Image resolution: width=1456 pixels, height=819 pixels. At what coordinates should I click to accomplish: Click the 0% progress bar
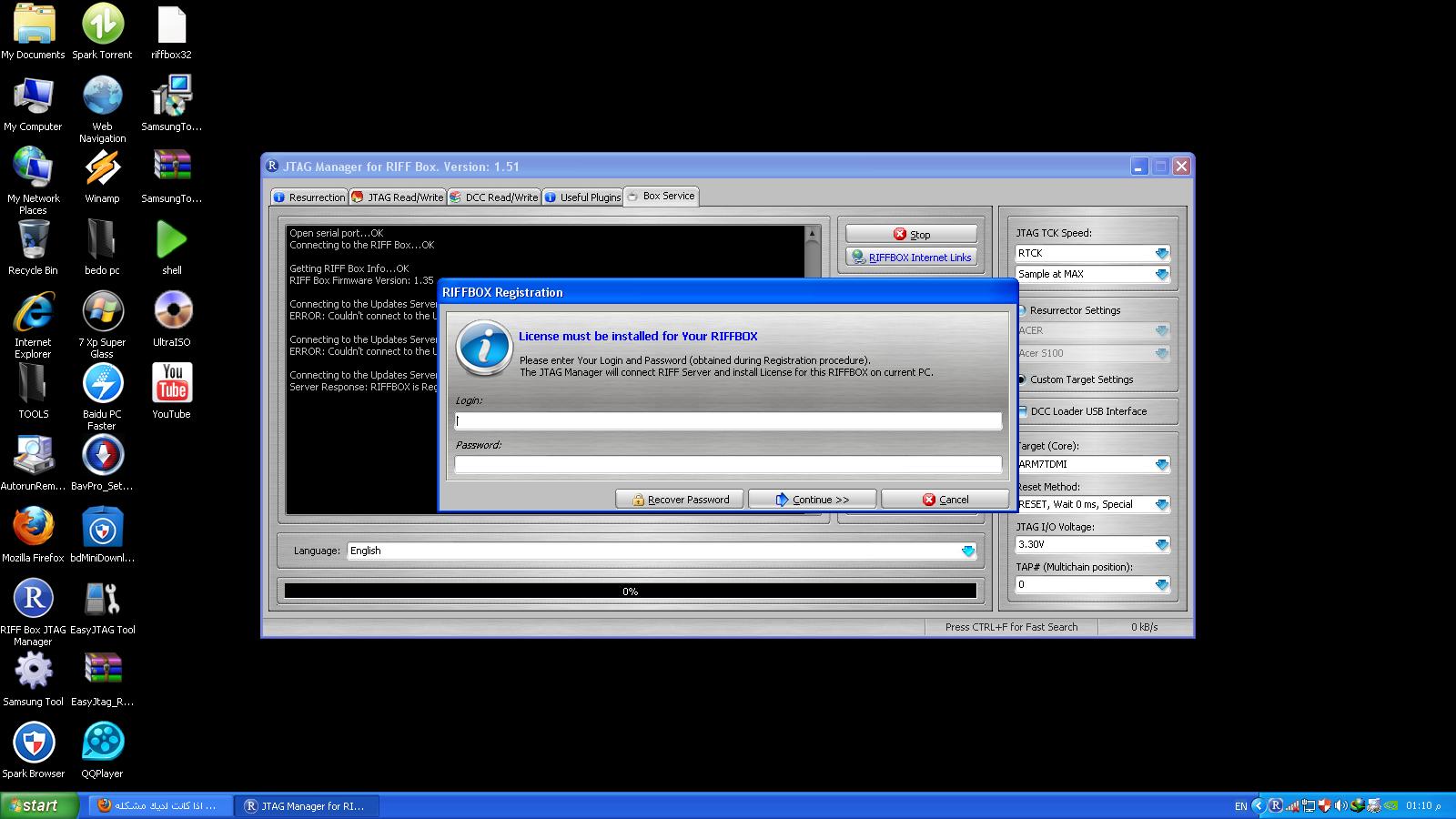630,591
